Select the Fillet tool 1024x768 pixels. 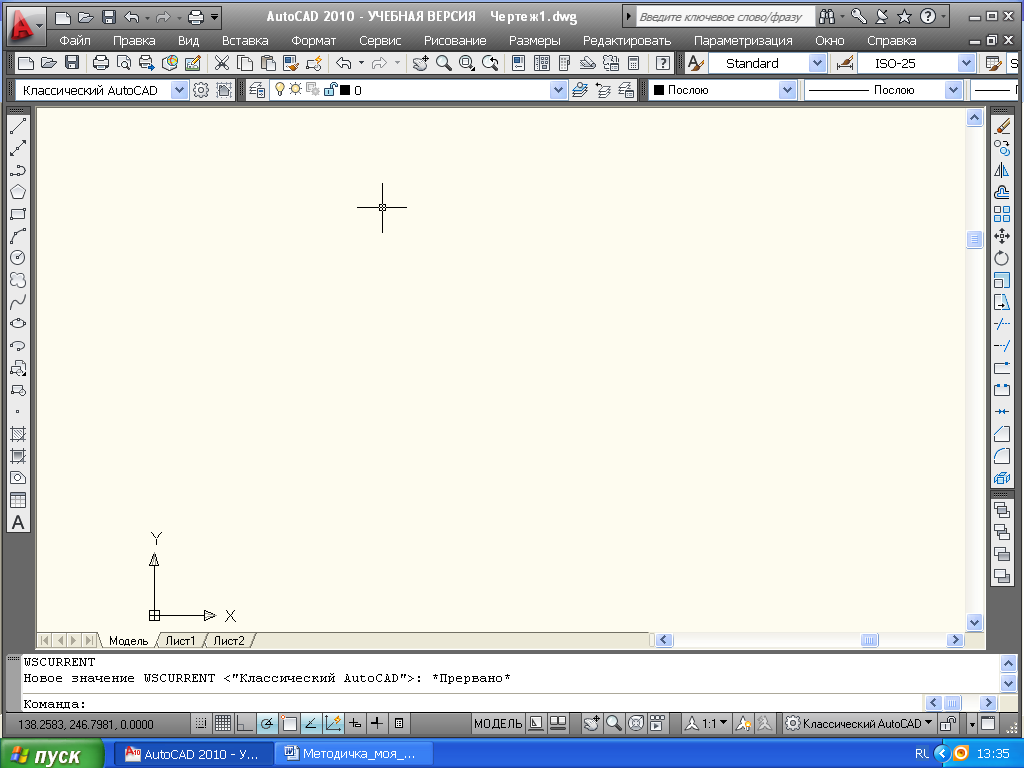pos(1002,456)
